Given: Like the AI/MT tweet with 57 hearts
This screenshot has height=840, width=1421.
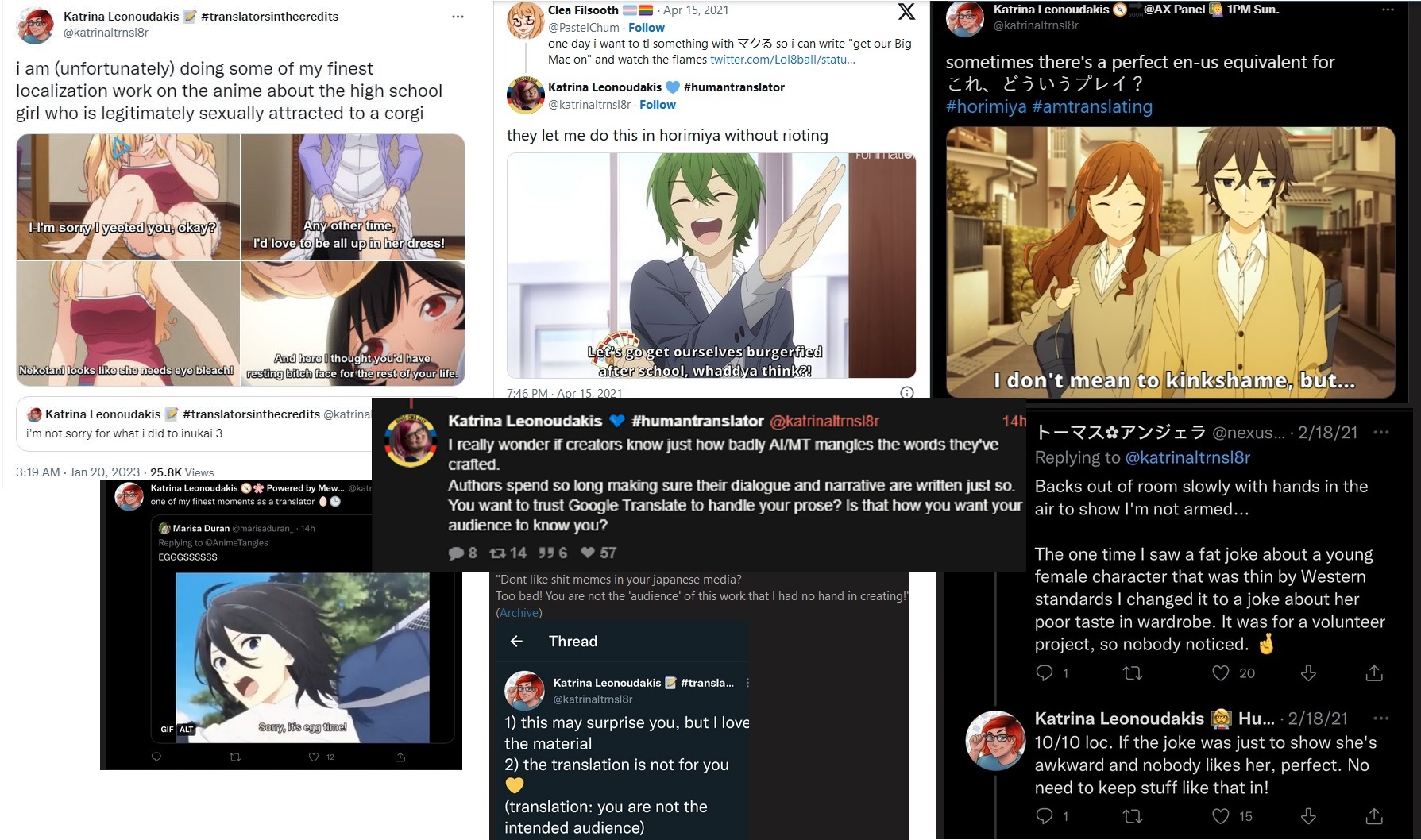Looking at the screenshot, I should pyautogui.click(x=588, y=553).
